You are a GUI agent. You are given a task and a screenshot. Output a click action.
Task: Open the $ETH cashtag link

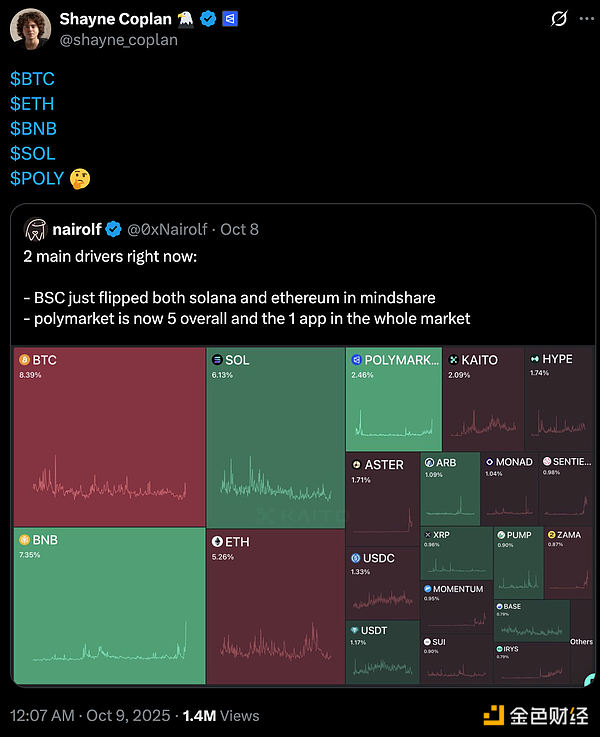[x=32, y=104]
